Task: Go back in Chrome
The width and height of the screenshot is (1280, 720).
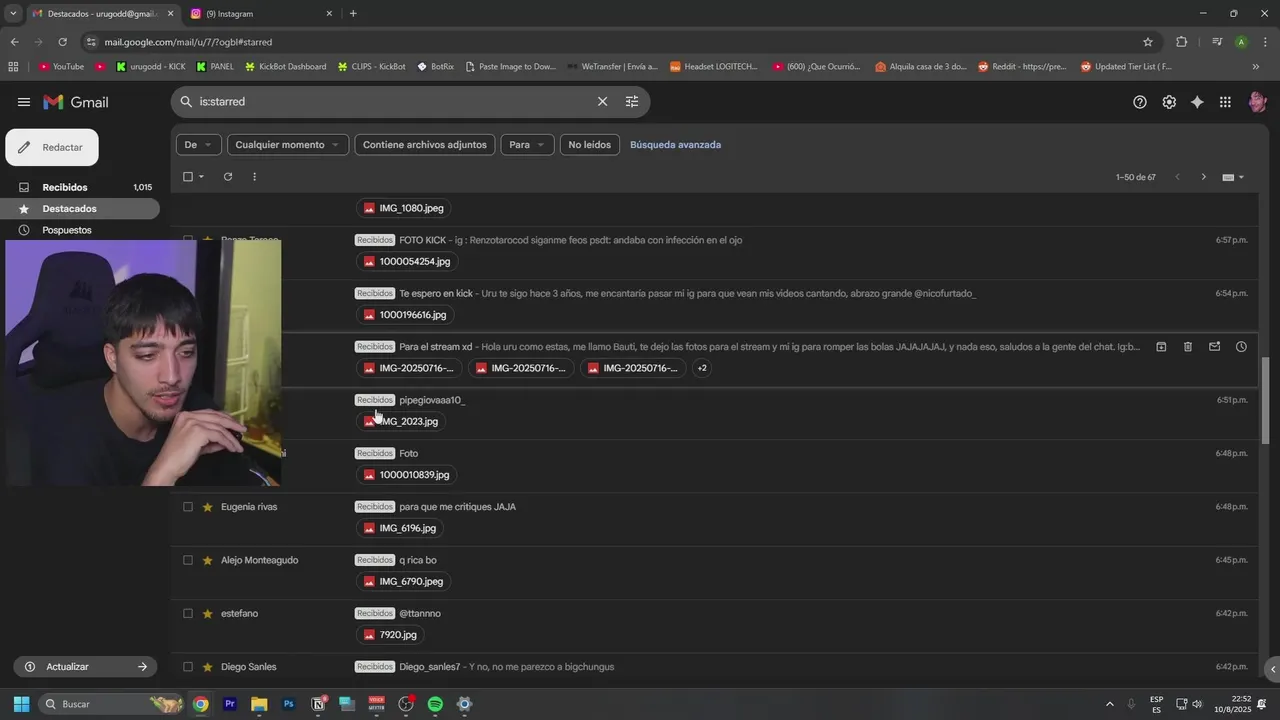Action: pos(14,42)
